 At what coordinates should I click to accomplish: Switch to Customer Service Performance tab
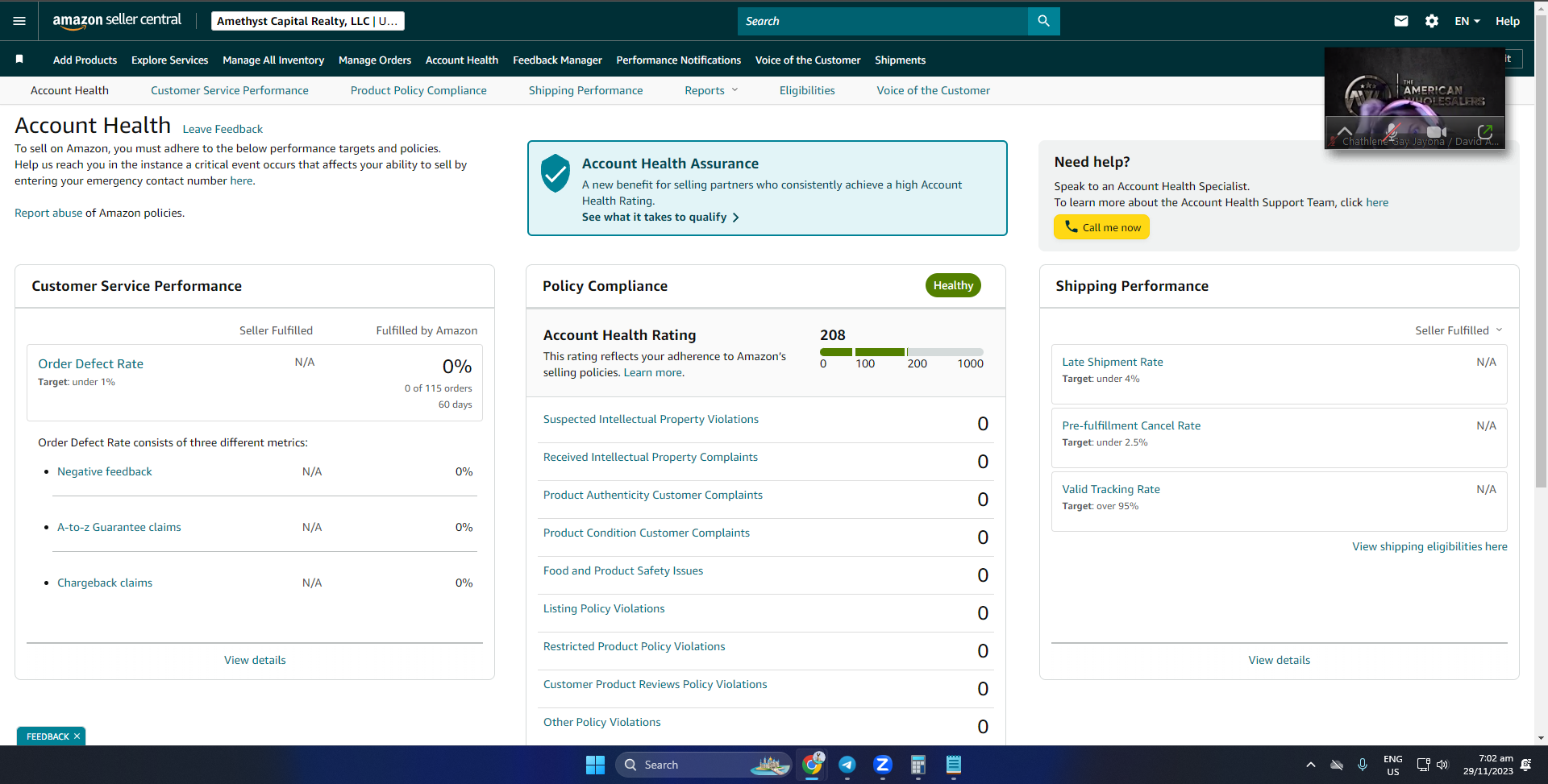[230, 90]
